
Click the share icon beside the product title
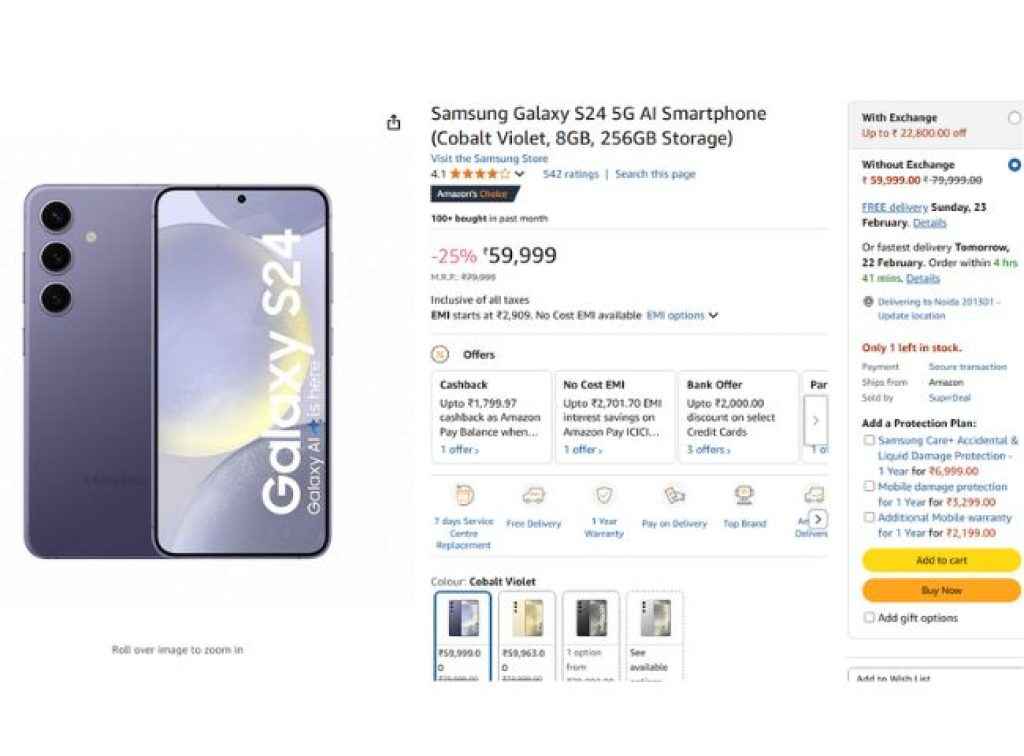pyautogui.click(x=396, y=120)
